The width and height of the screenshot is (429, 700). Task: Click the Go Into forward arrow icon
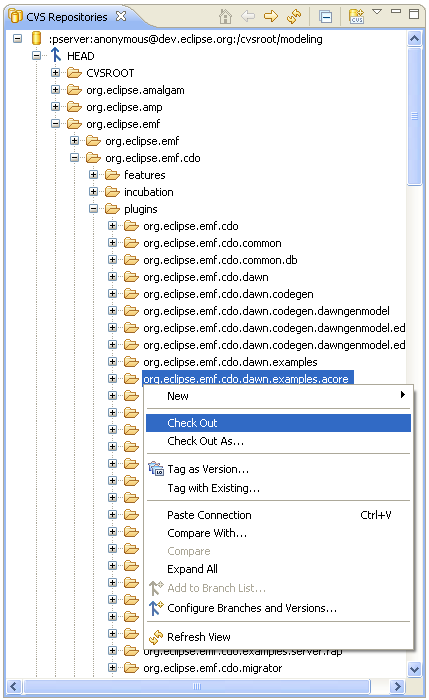(x=271, y=17)
